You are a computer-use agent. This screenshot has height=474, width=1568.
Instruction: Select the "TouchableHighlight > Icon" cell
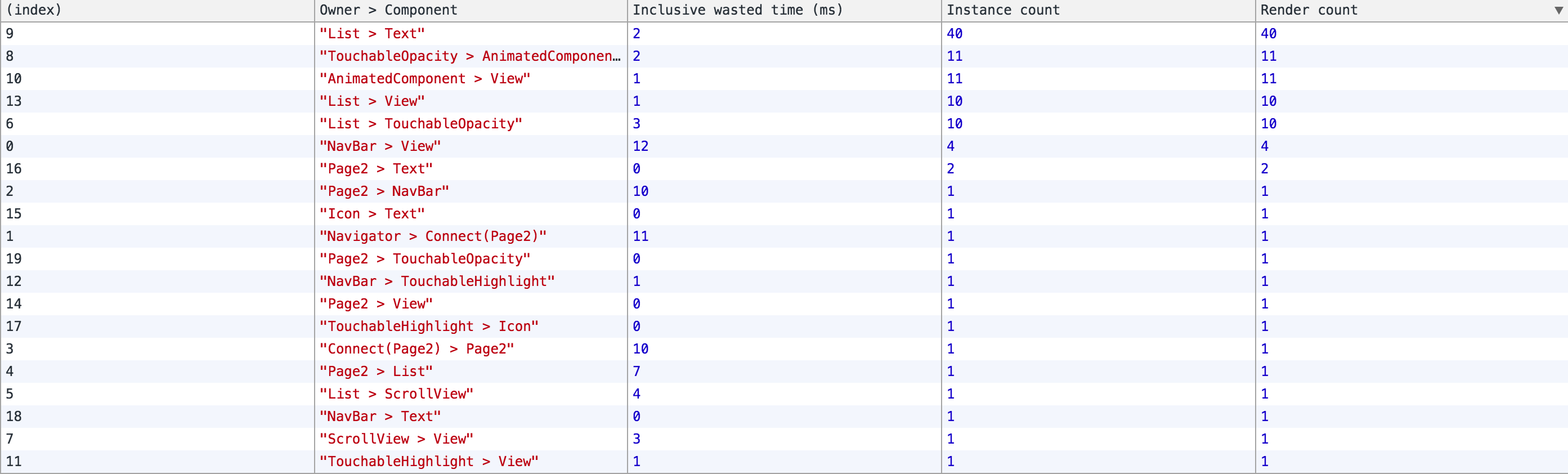coord(471,326)
